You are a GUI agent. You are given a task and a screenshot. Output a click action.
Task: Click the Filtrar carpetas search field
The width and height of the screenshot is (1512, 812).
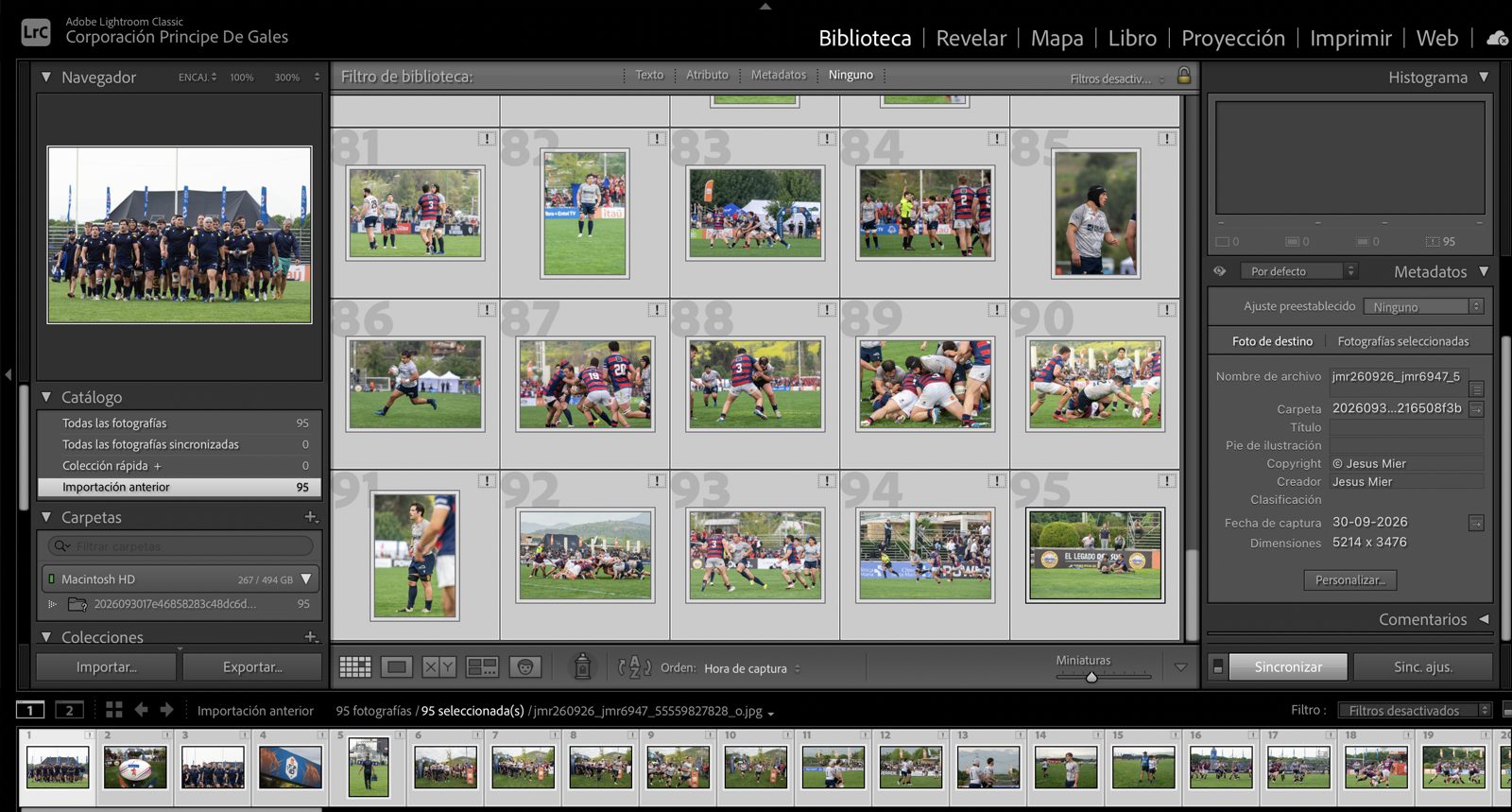180,546
